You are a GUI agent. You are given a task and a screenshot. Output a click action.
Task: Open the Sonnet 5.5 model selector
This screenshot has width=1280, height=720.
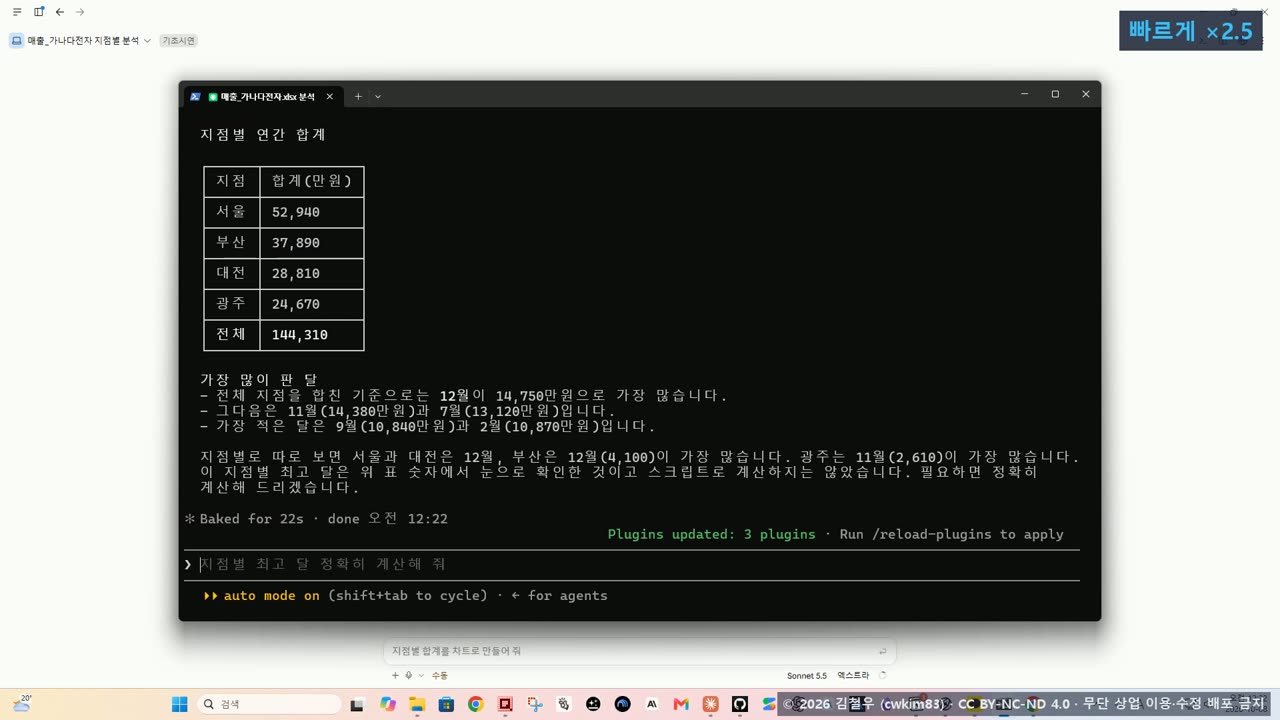click(x=807, y=676)
